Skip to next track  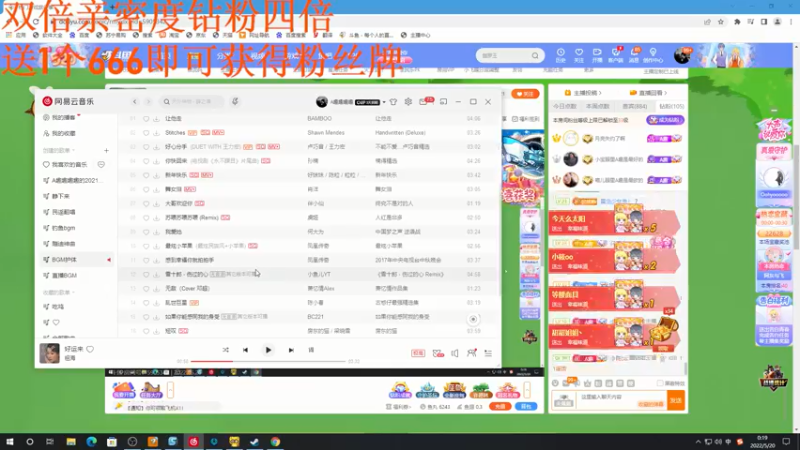pos(291,350)
